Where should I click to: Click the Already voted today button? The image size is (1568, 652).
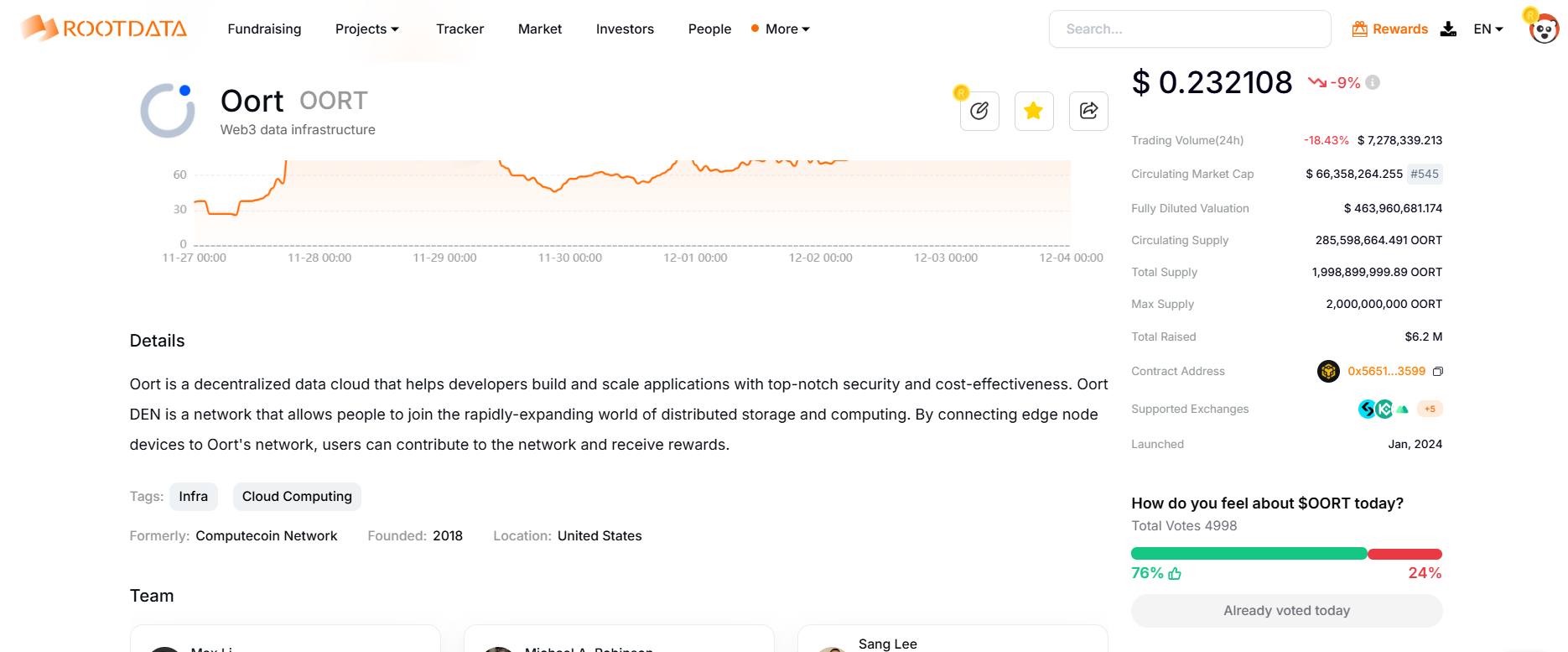1286,611
